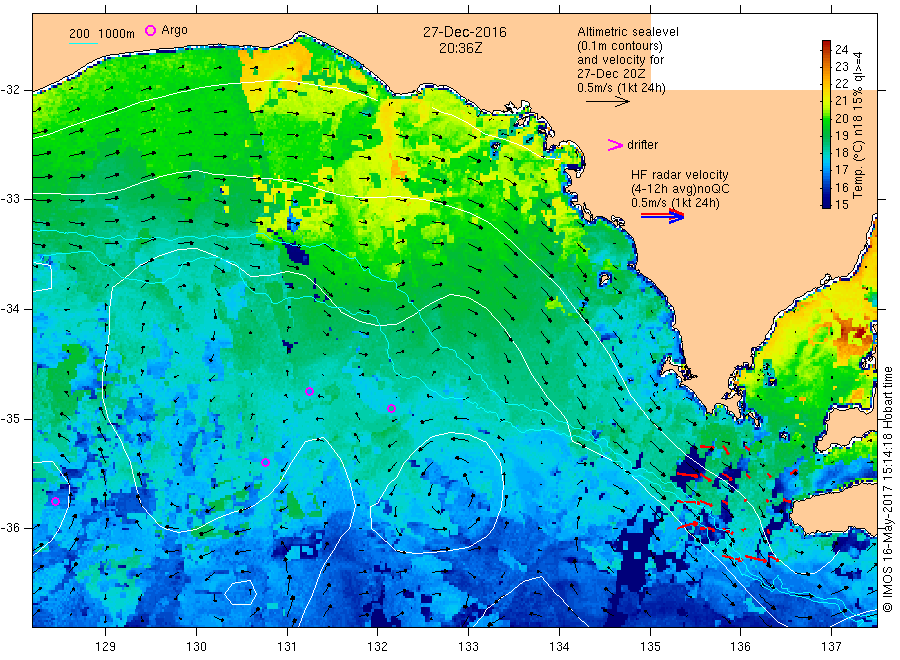This screenshot has width=900, height=660.
Task: Click the longitude label 136
Action: [x=740, y=647]
